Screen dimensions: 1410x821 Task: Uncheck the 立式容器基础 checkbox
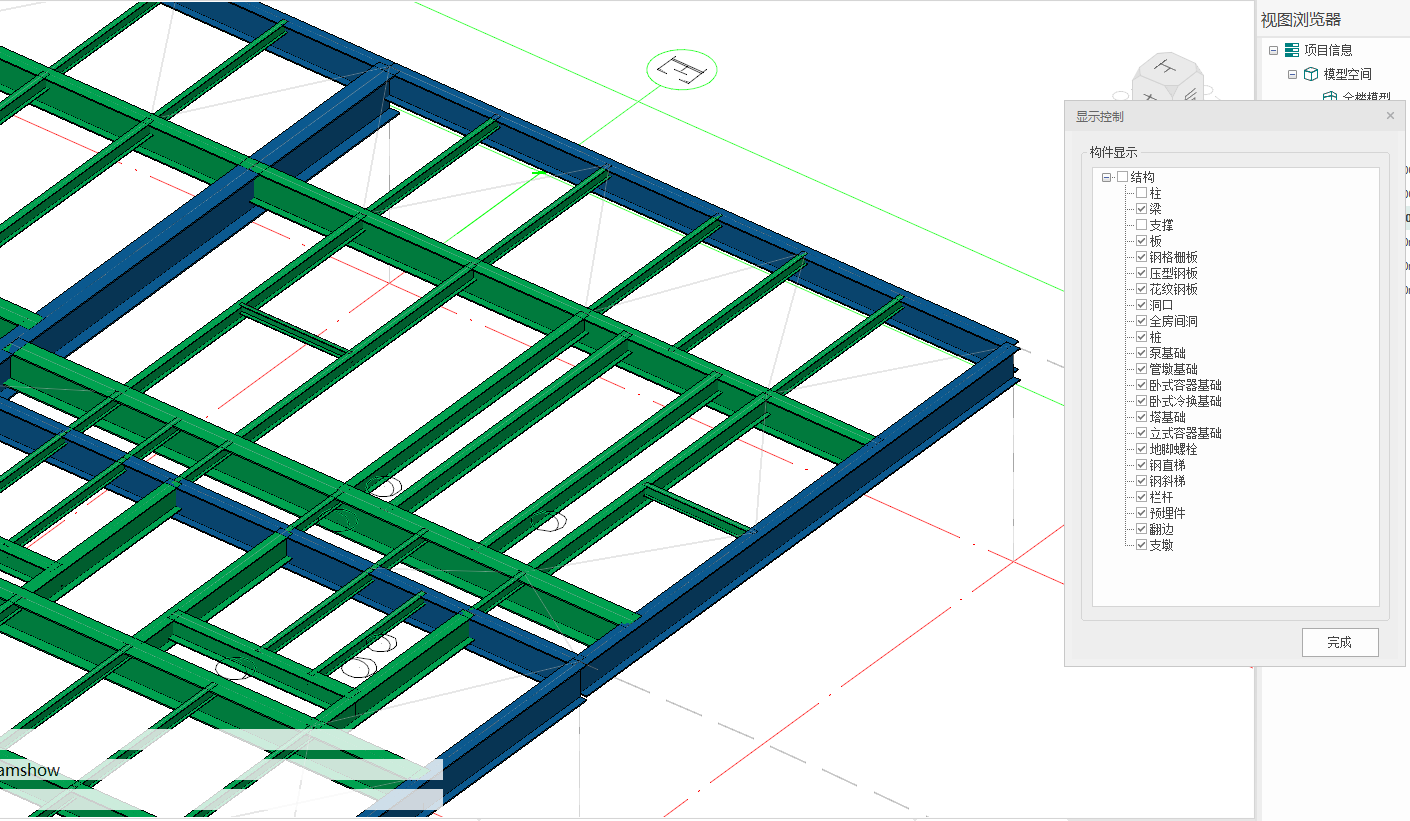[1141, 433]
